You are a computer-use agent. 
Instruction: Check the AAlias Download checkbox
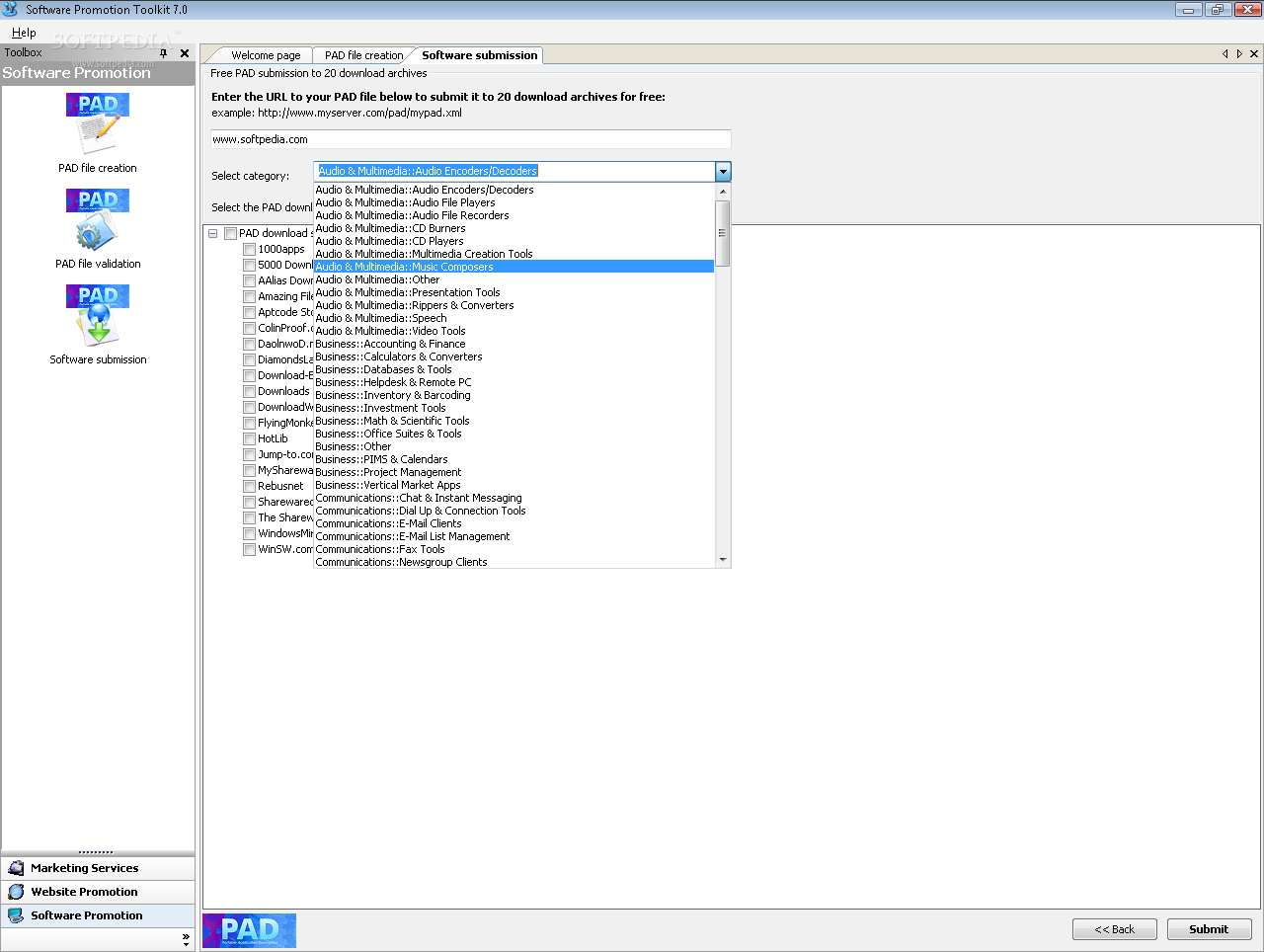249,281
